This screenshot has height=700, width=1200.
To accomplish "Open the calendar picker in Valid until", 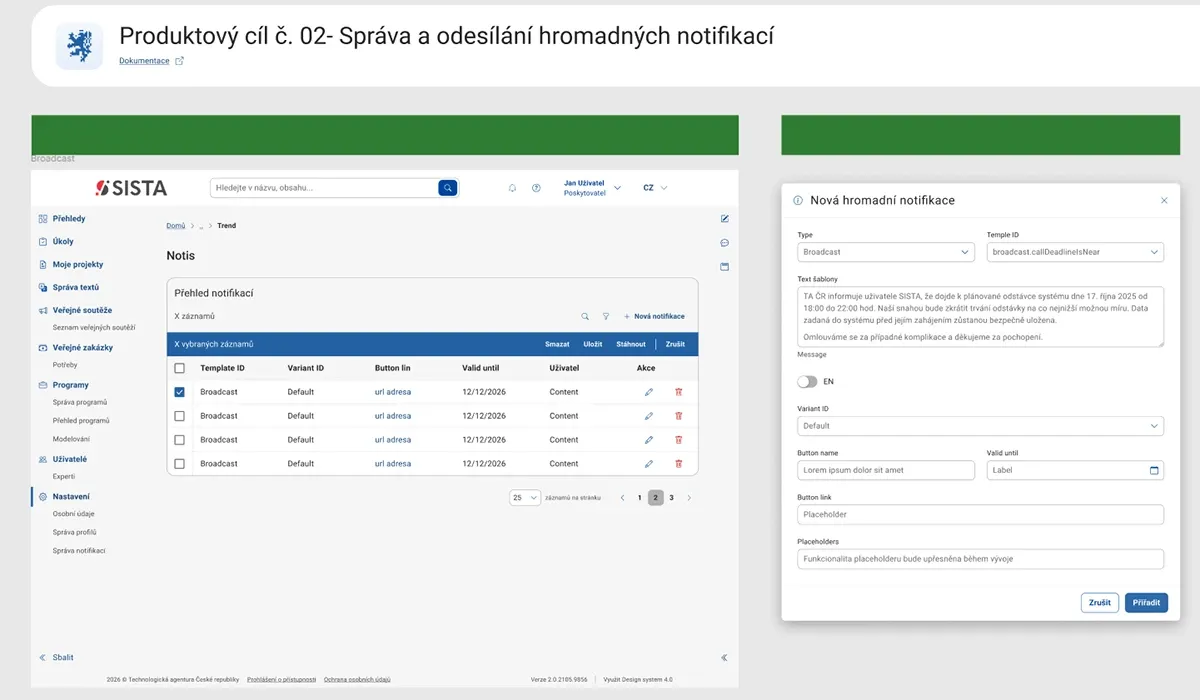I will (1154, 470).
